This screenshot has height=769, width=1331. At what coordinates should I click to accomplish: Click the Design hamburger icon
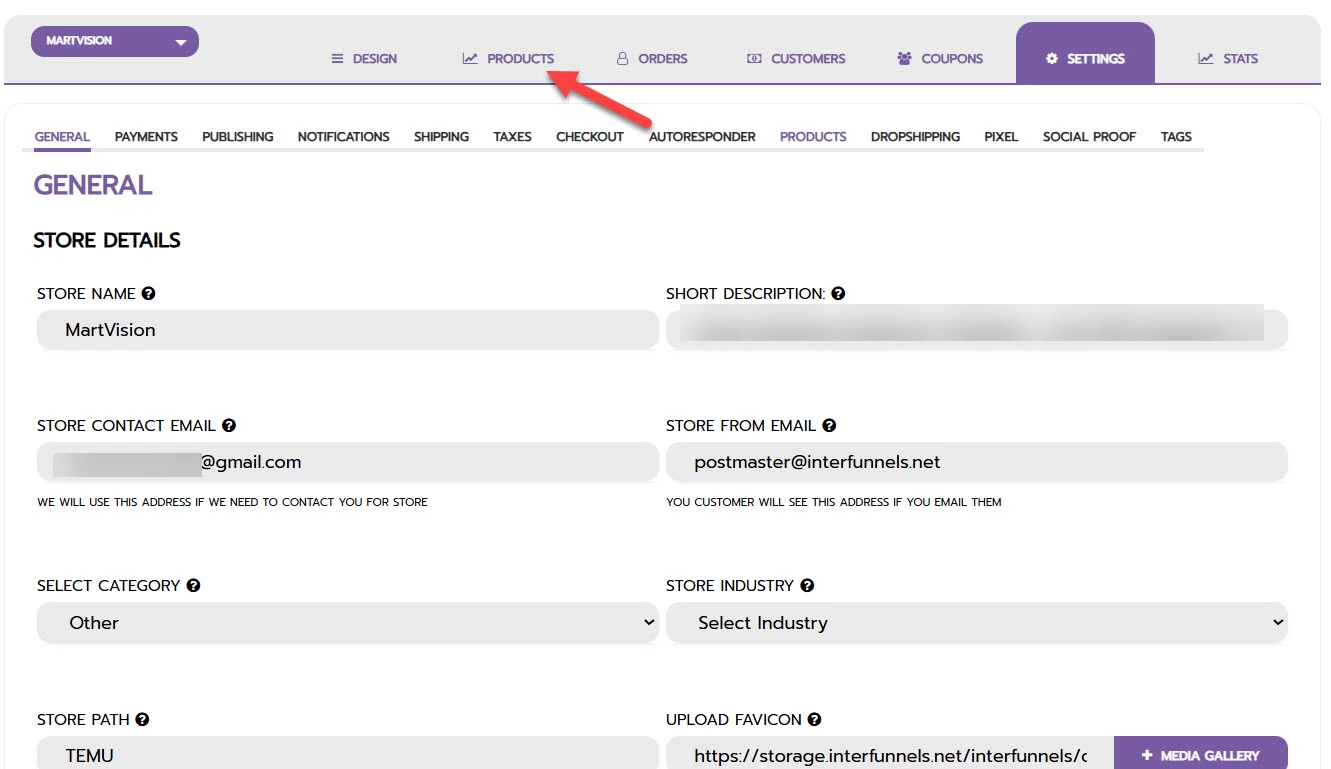click(x=338, y=59)
